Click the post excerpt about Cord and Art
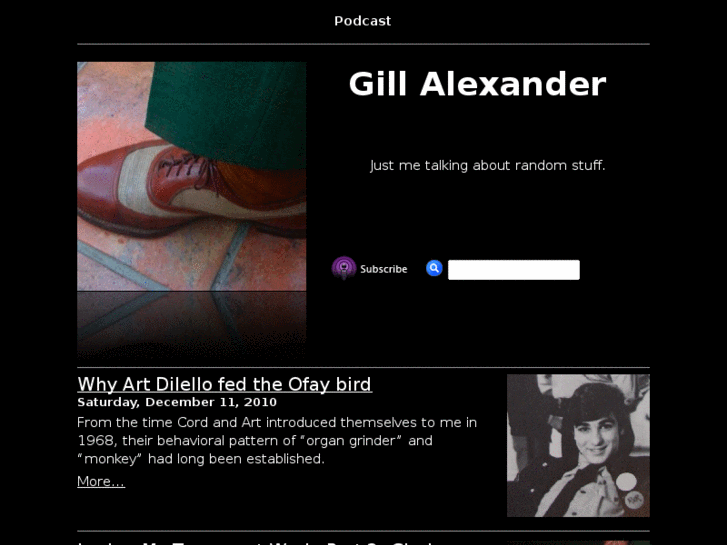 pos(277,441)
